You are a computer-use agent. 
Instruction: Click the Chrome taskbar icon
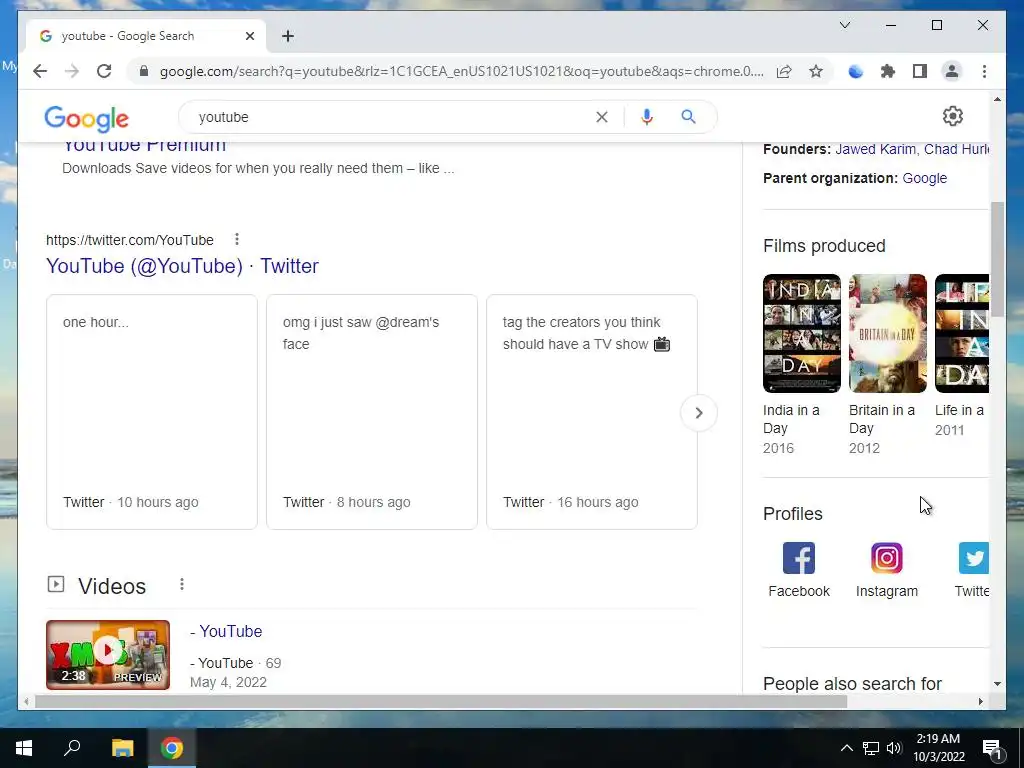pos(172,748)
